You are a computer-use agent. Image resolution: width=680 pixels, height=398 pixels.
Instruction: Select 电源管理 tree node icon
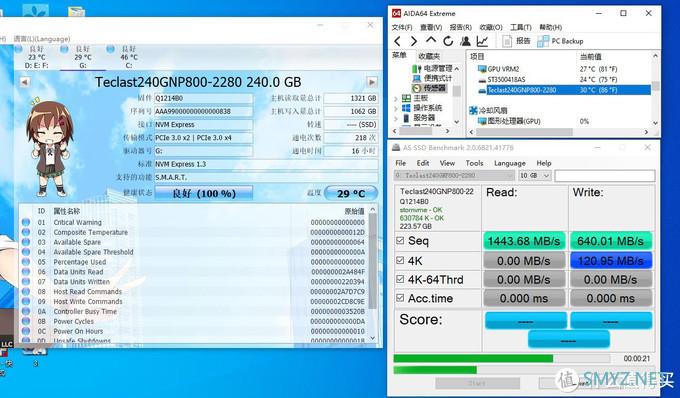coord(416,69)
